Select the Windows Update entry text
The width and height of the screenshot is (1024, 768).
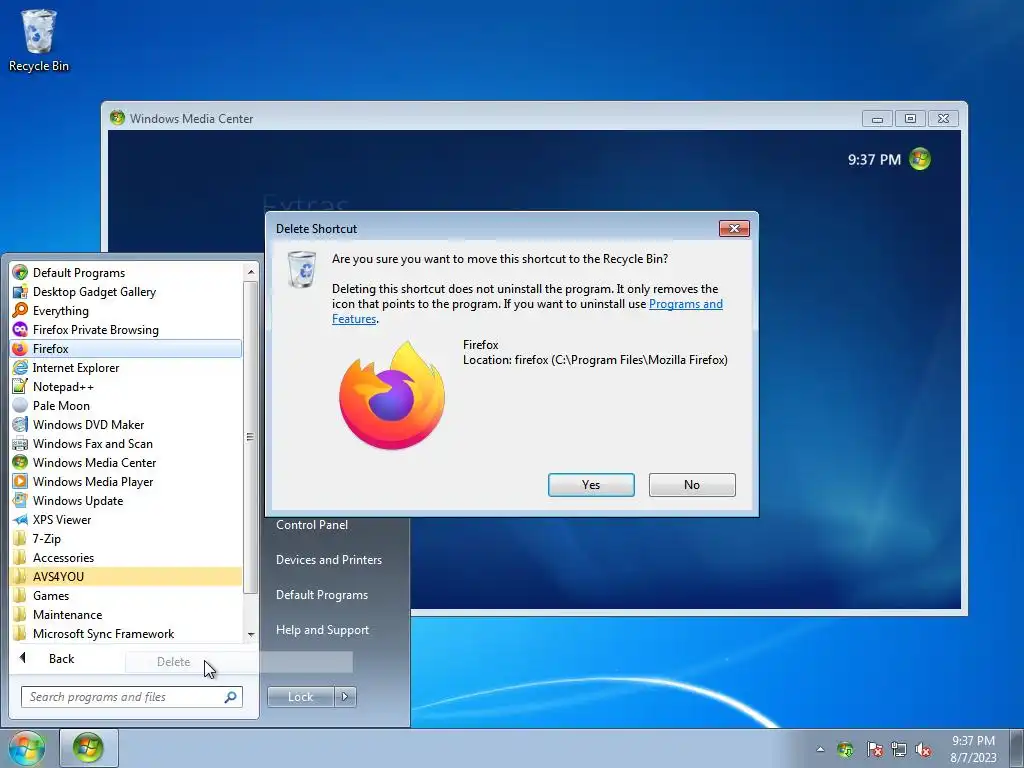(x=78, y=501)
